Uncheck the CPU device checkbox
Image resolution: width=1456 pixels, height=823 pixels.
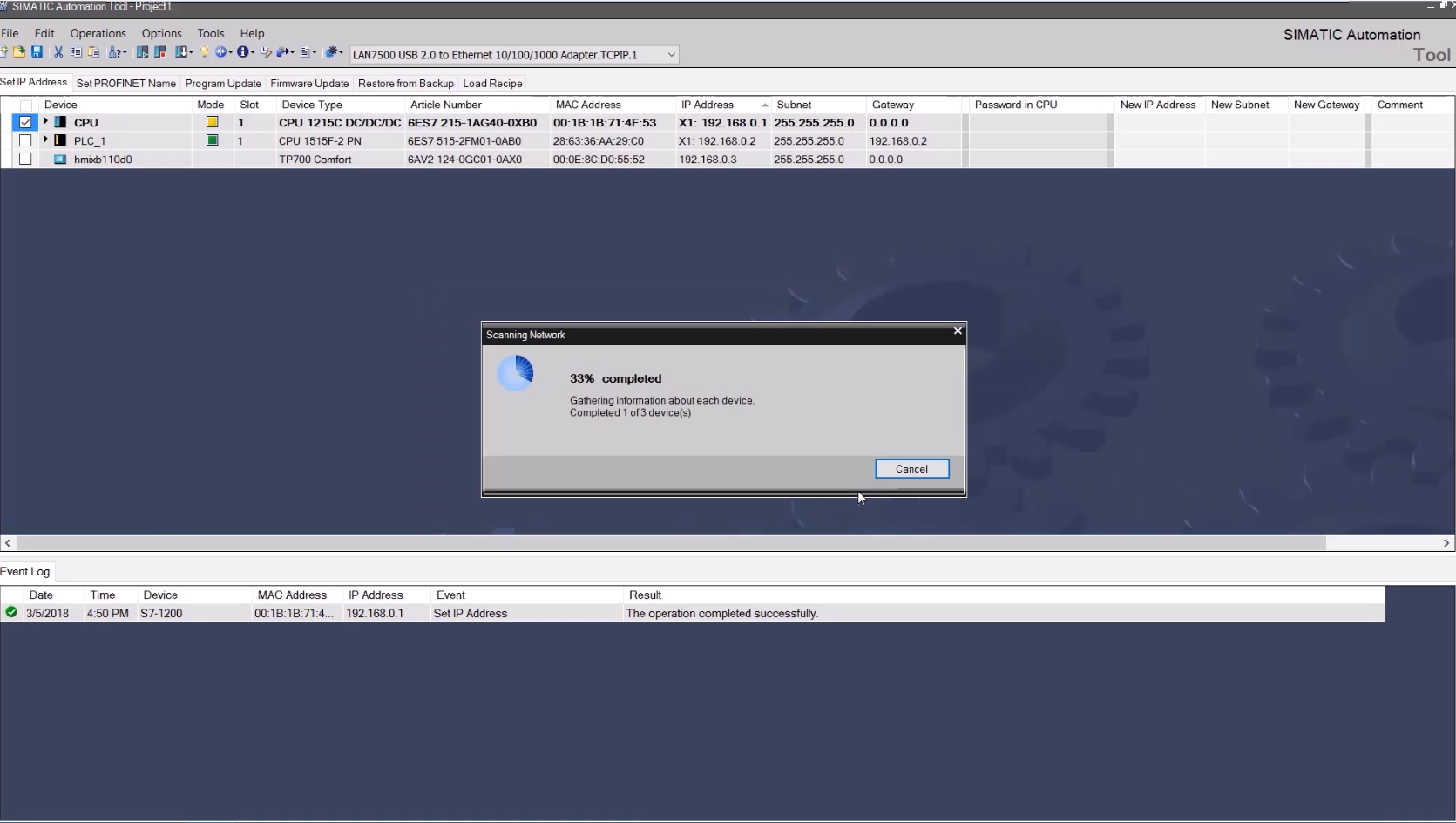[x=25, y=123]
